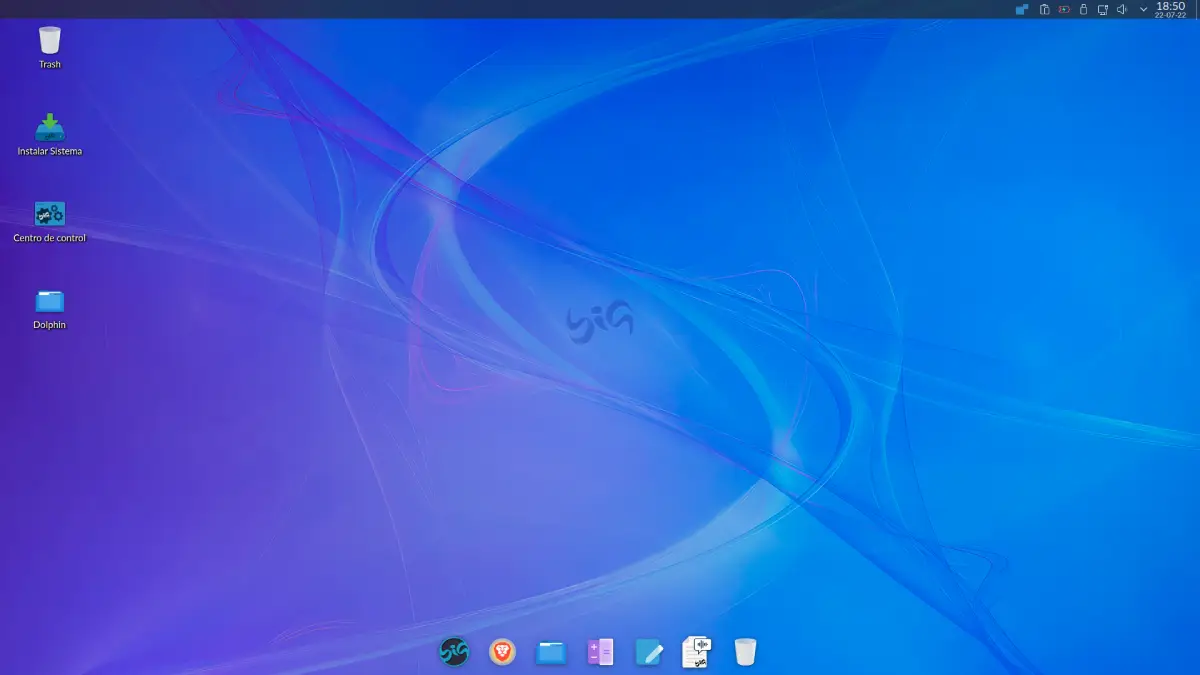Click the BigLinux logo on wallpaper center
1200x675 pixels.
tap(599, 323)
